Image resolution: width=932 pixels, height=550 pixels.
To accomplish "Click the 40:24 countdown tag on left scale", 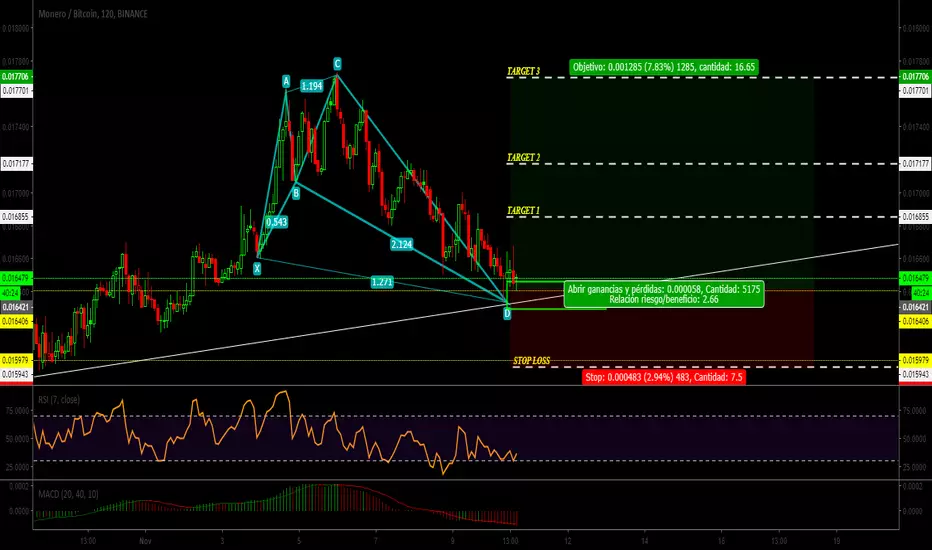I will [10, 293].
